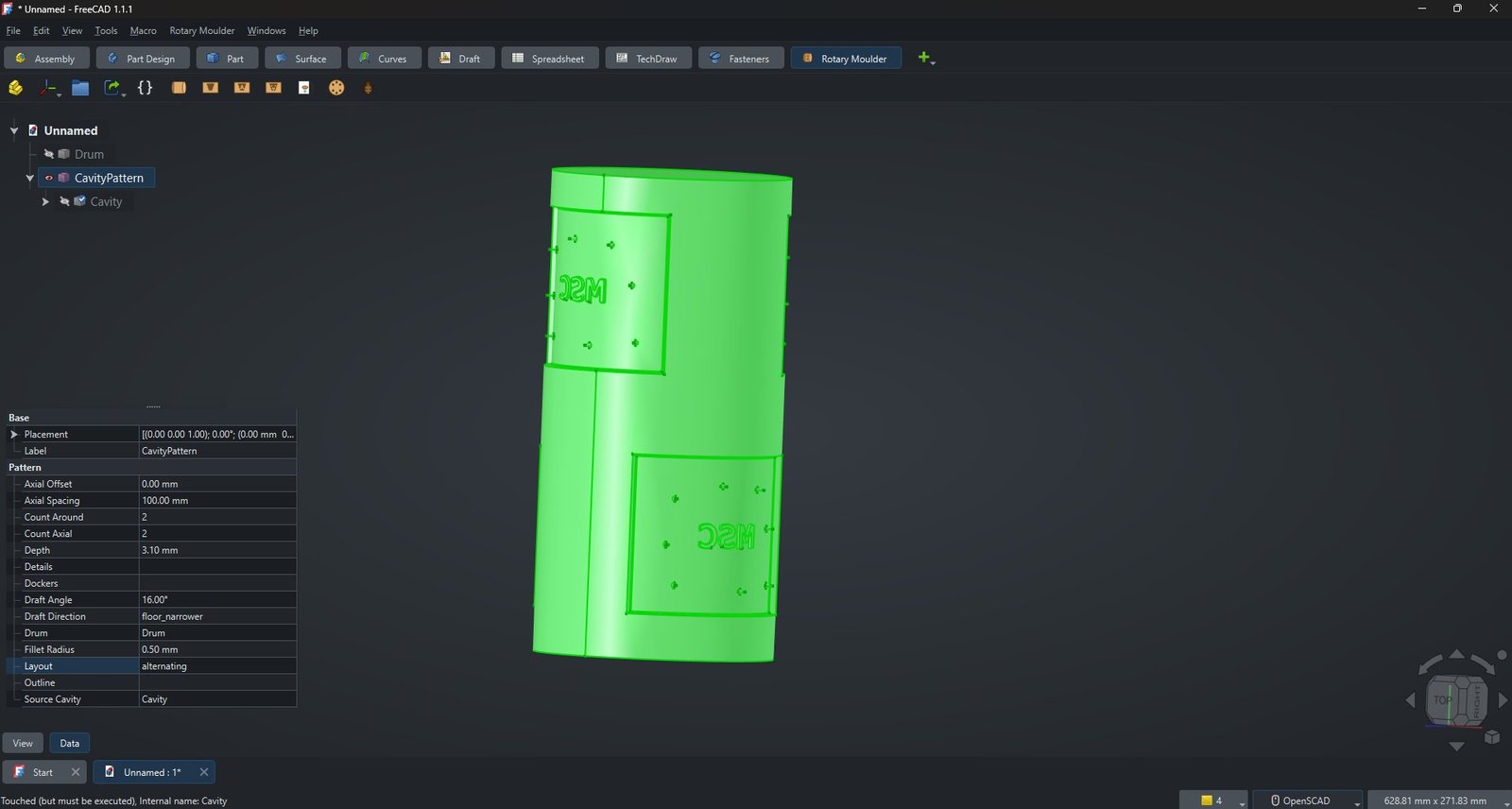
Task: Click the drum cylinder toolbar icon
Action: tap(179, 88)
